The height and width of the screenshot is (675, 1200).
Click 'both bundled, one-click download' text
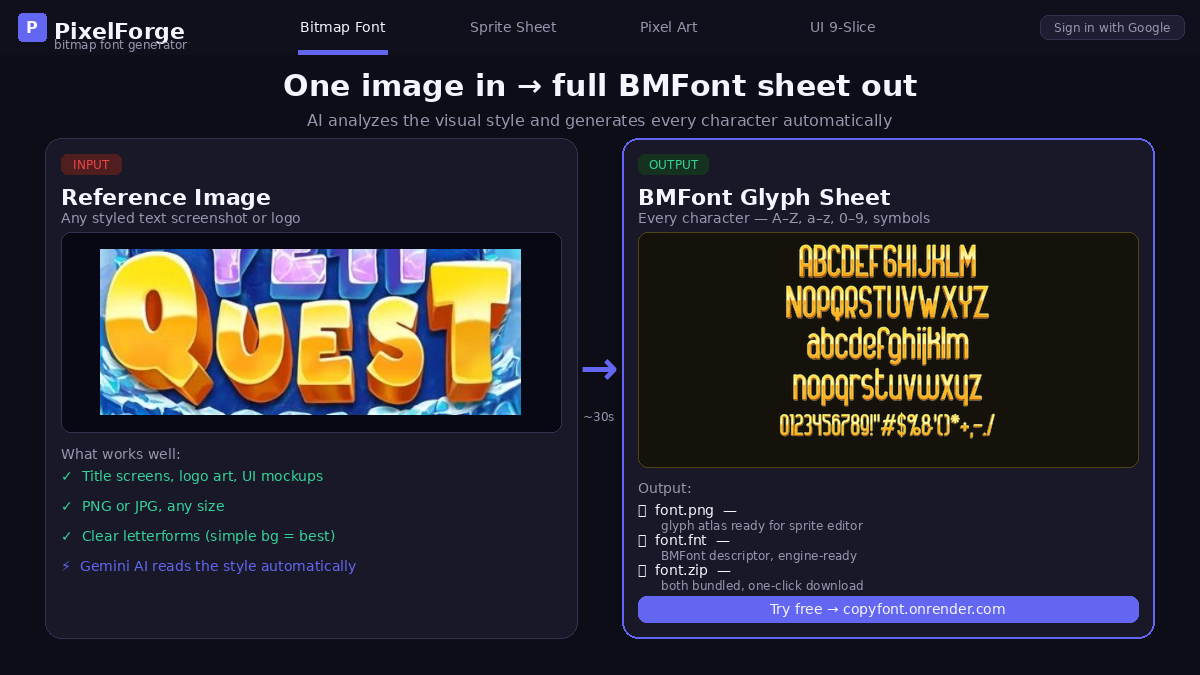click(x=762, y=586)
